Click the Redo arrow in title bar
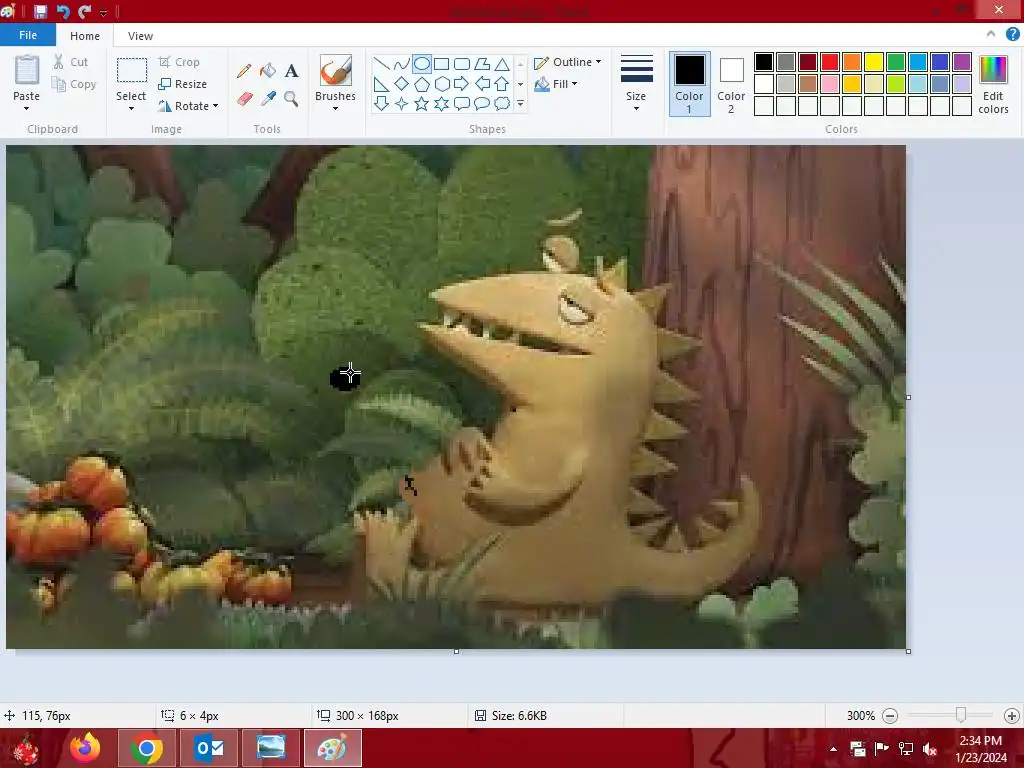The width and height of the screenshot is (1024, 768). [84, 11]
